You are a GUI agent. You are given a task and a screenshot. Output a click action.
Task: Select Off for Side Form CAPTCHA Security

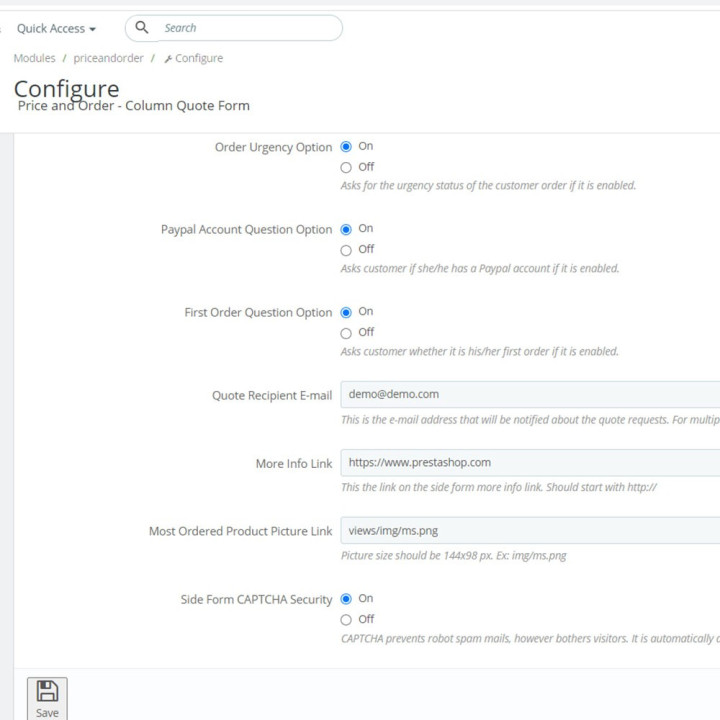(x=346, y=620)
